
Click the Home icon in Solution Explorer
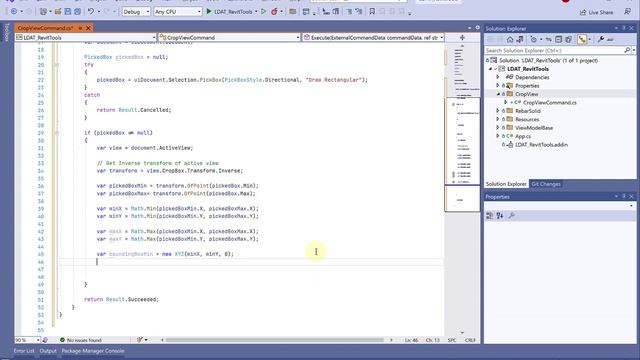click(510, 40)
